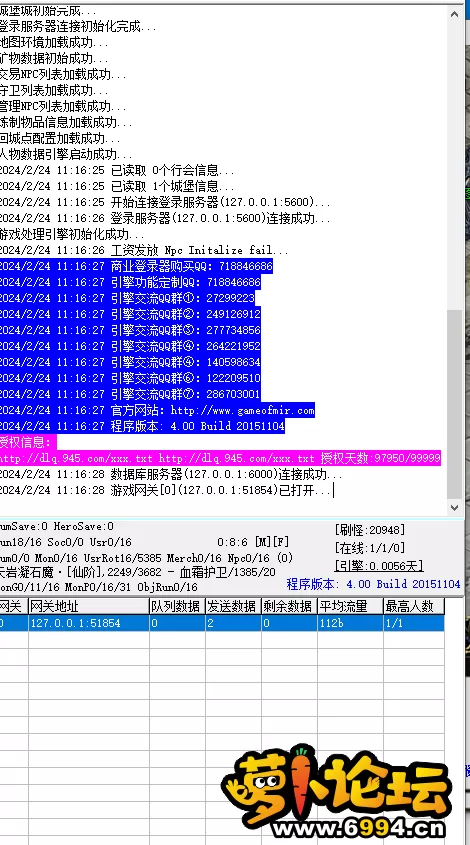
Task: Click the log line 引擎交流QQ群⑥: 122209510
Action: tap(130, 378)
